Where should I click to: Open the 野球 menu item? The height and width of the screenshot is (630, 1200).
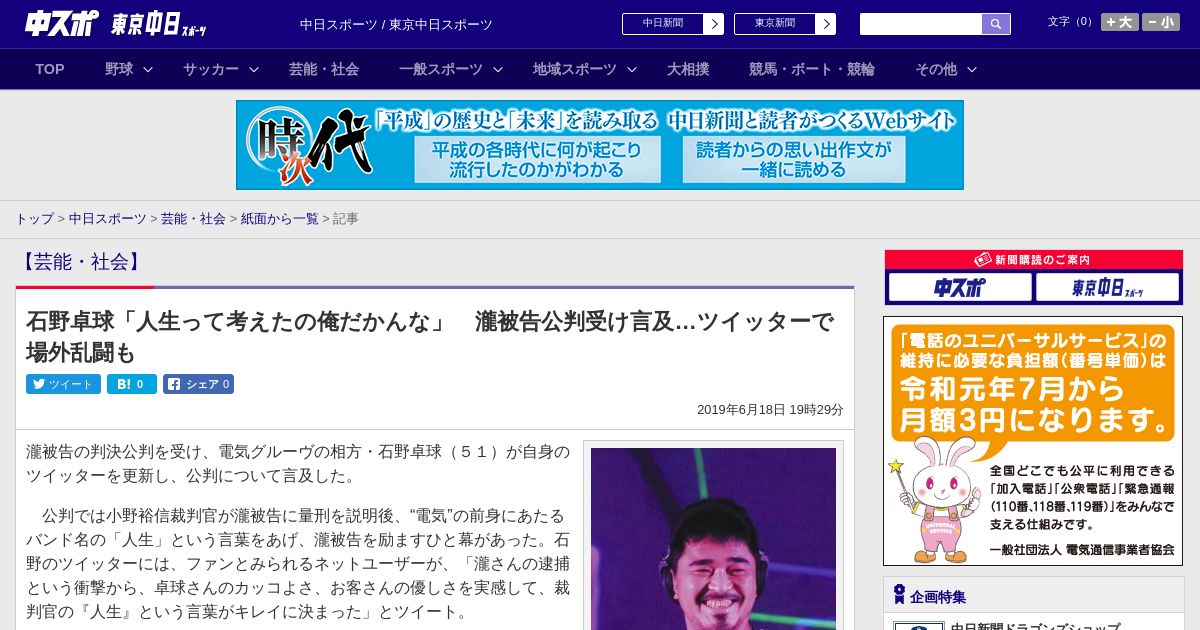click(x=119, y=69)
